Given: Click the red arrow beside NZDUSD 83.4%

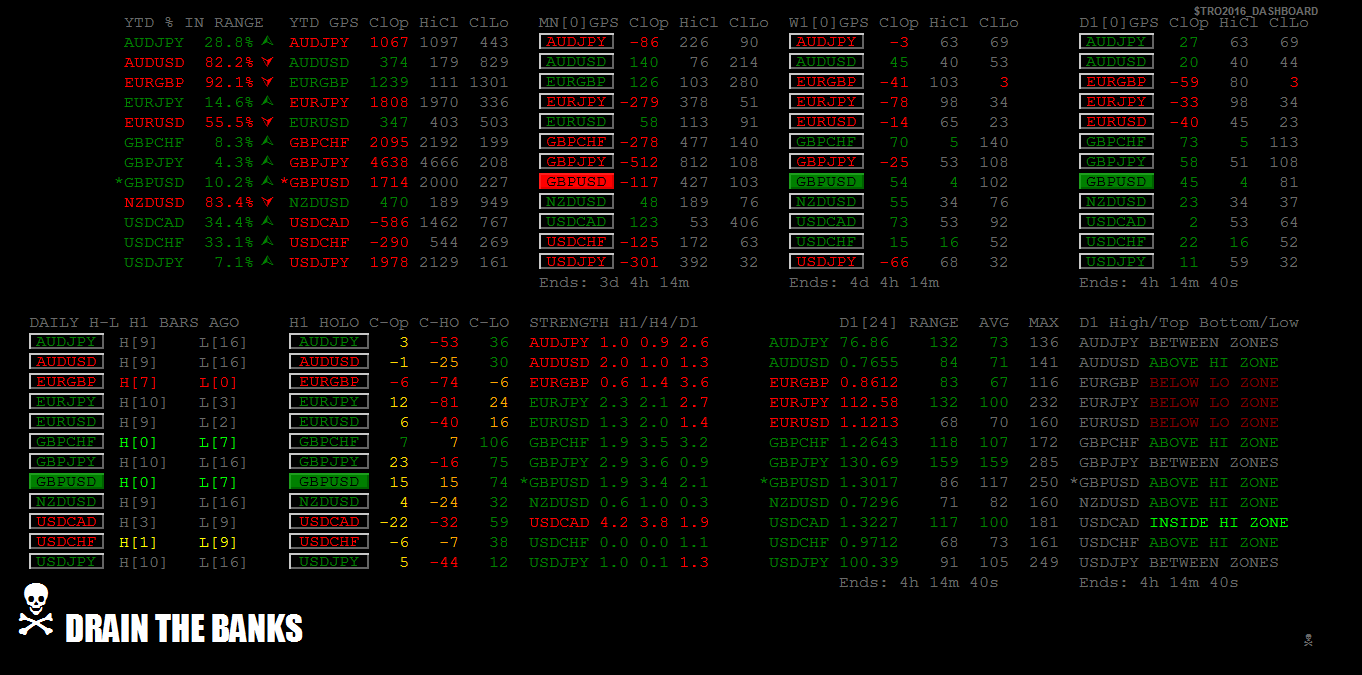Looking at the screenshot, I should [x=267, y=202].
